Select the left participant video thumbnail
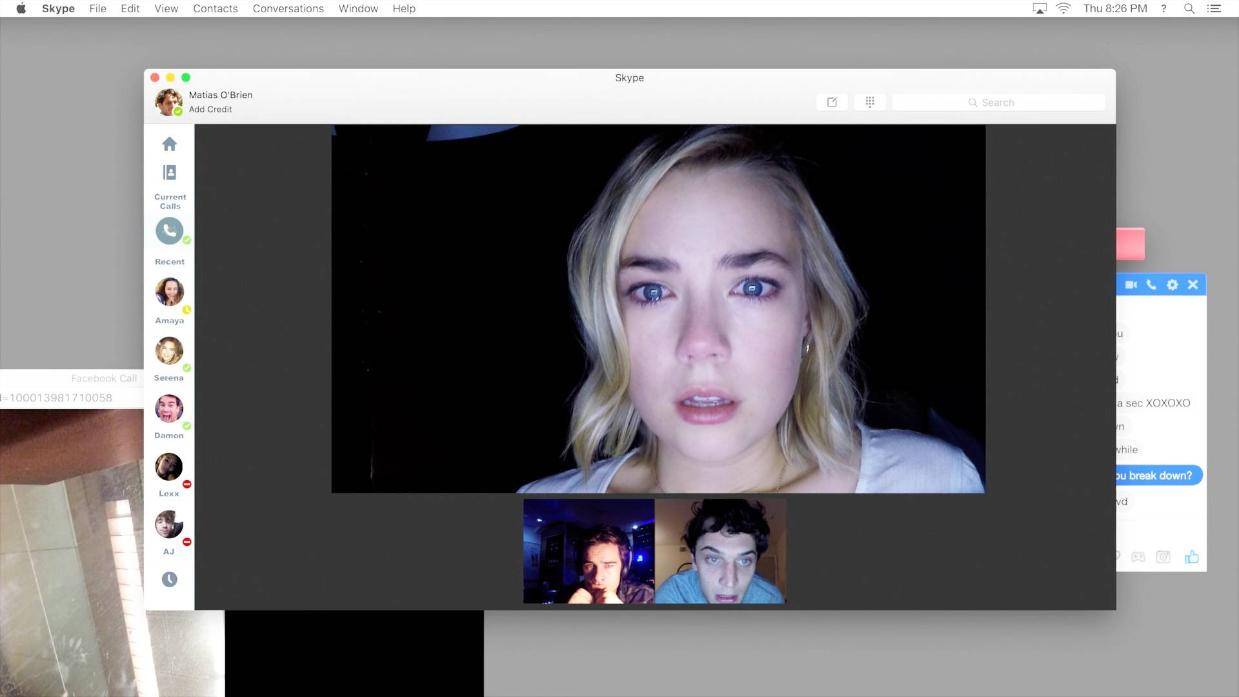The height and width of the screenshot is (697, 1239). 589,551
